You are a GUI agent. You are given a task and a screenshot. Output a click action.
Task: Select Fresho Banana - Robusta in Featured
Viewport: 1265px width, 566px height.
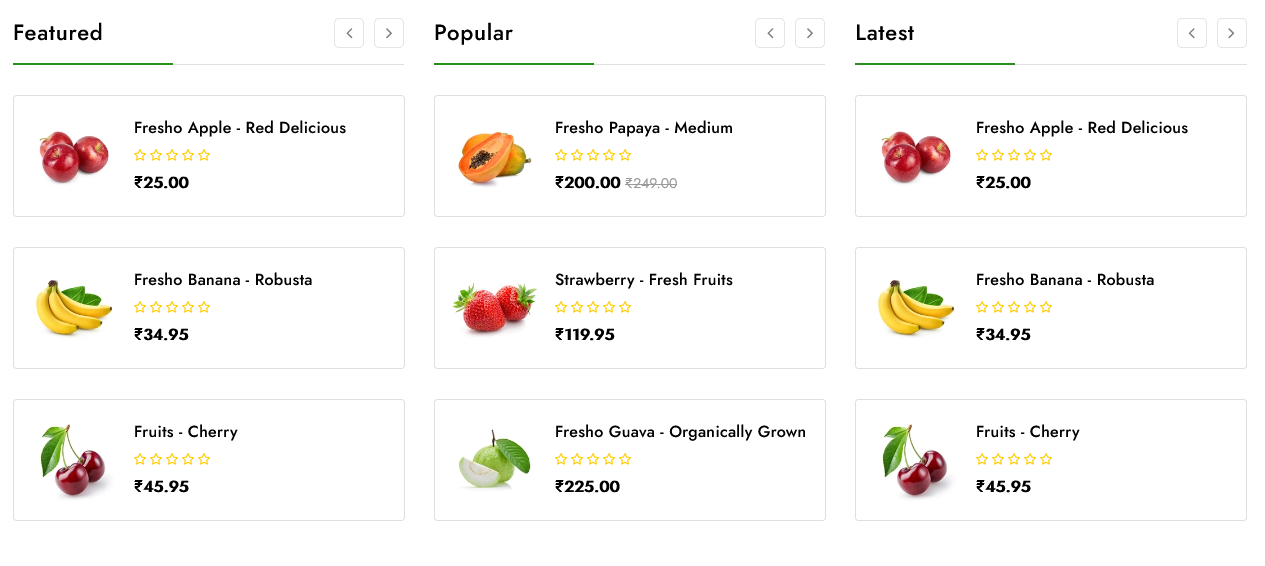pyautogui.click(x=223, y=280)
